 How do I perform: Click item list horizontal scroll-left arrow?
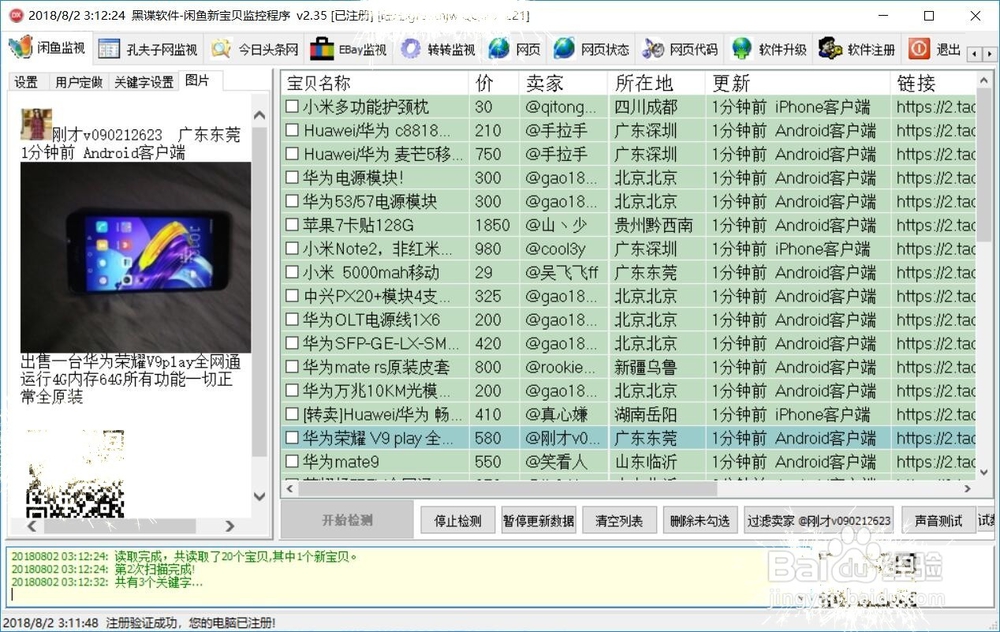pyautogui.click(x=290, y=489)
